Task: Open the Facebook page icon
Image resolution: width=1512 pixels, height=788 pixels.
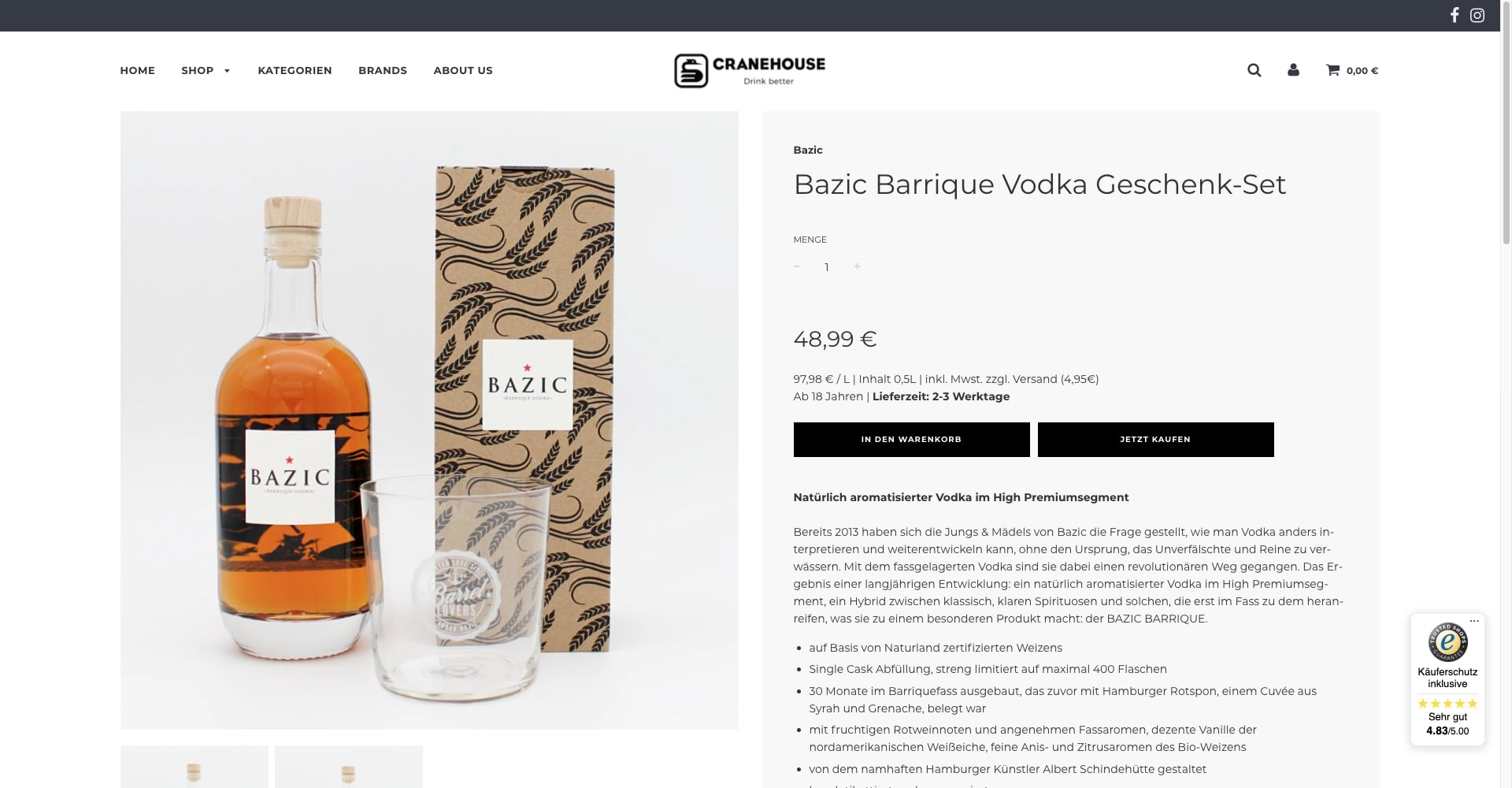Action: point(1455,15)
